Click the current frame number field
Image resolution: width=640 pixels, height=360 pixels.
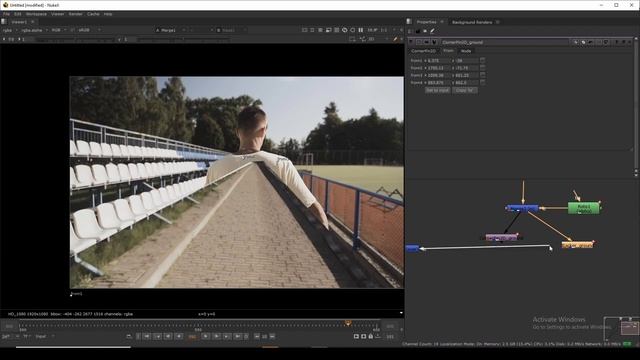pyautogui.click(x=192, y=337)
